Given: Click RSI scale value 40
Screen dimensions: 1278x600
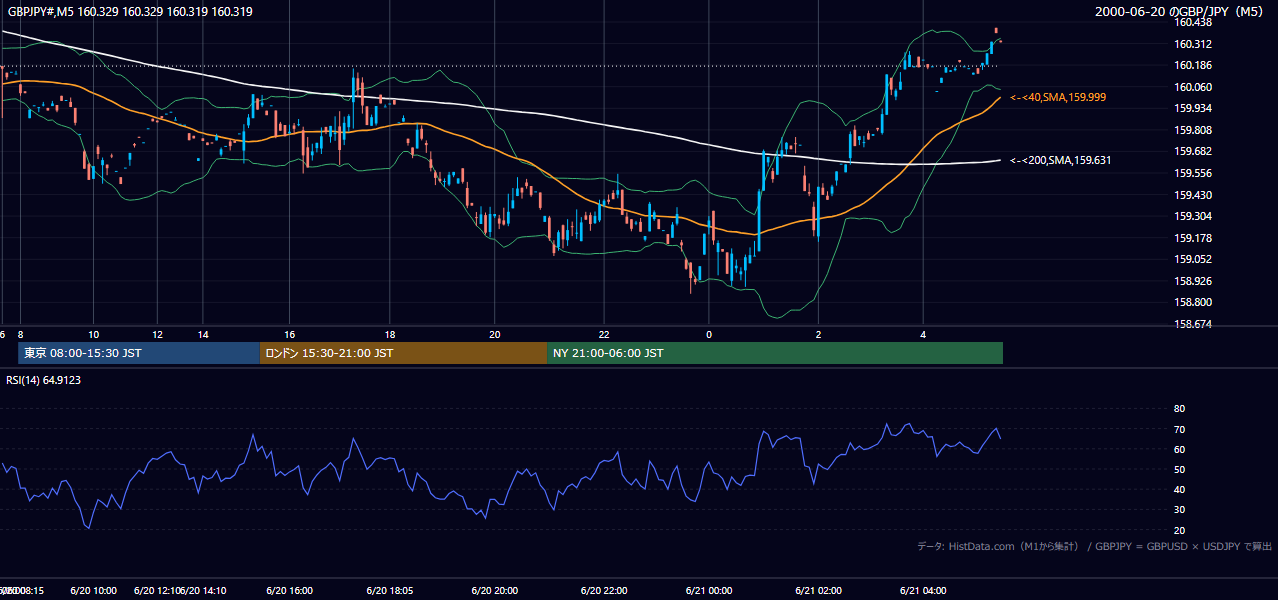Looking at the screenshot, I should coord(1179,489).
